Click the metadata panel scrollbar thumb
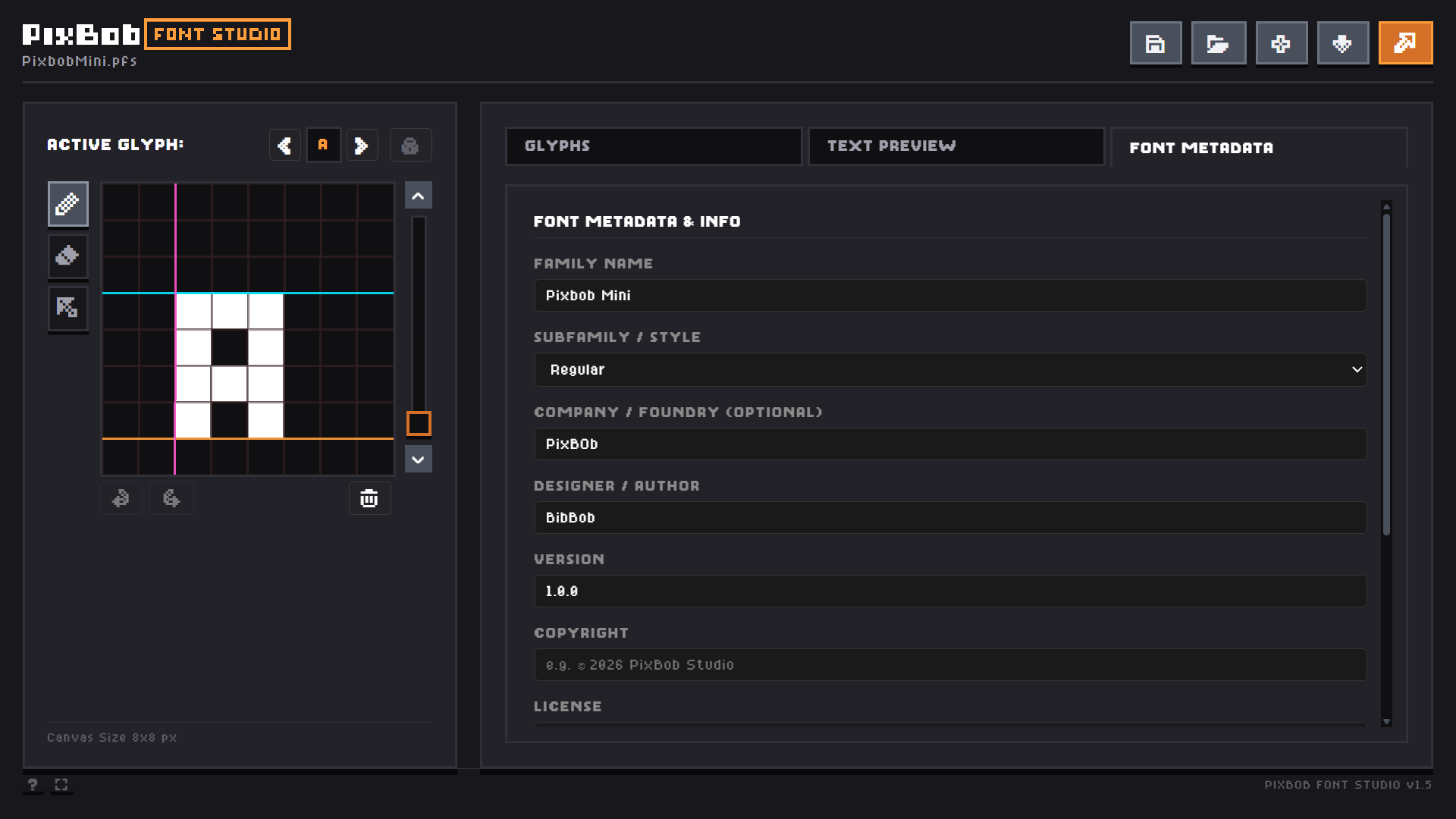This screenshot has width=1456, height=819. (x=1386, y=375)
